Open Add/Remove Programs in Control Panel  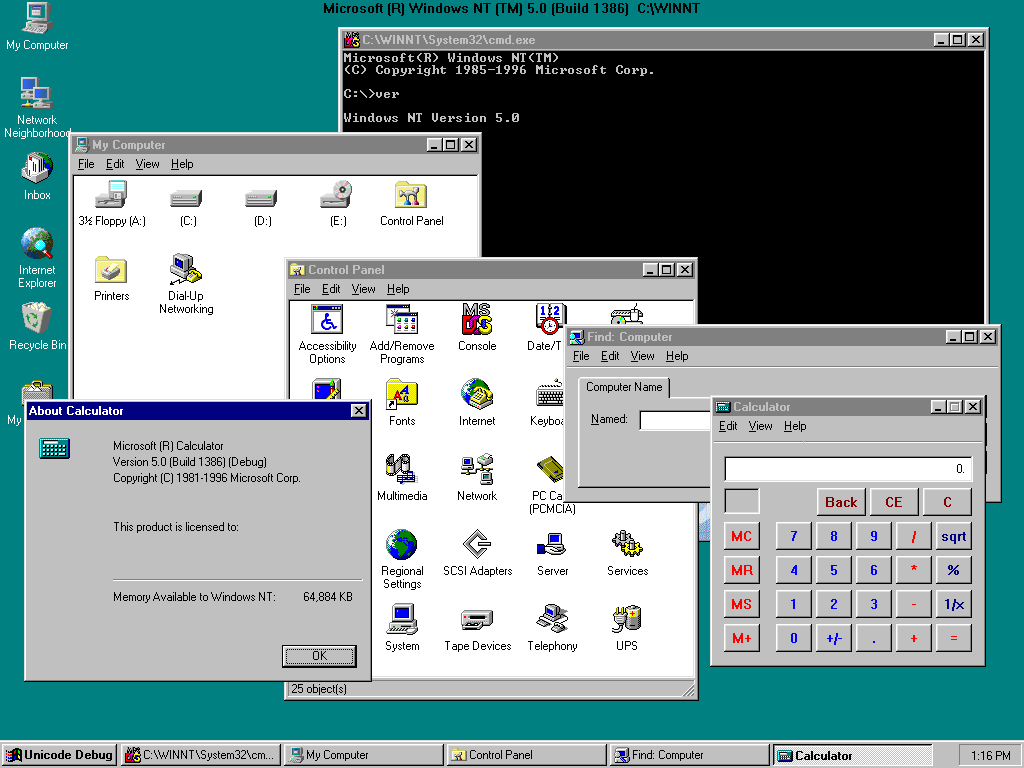tap(403, 320)
